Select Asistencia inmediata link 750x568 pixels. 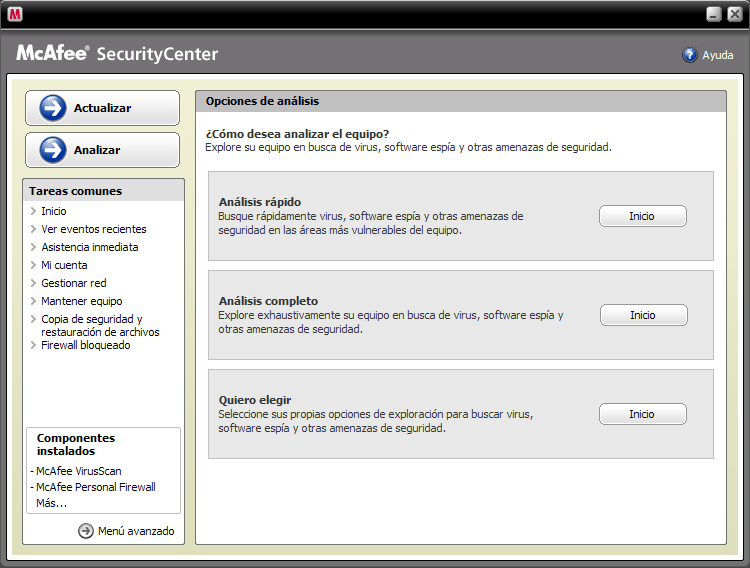tap(89, 247)
